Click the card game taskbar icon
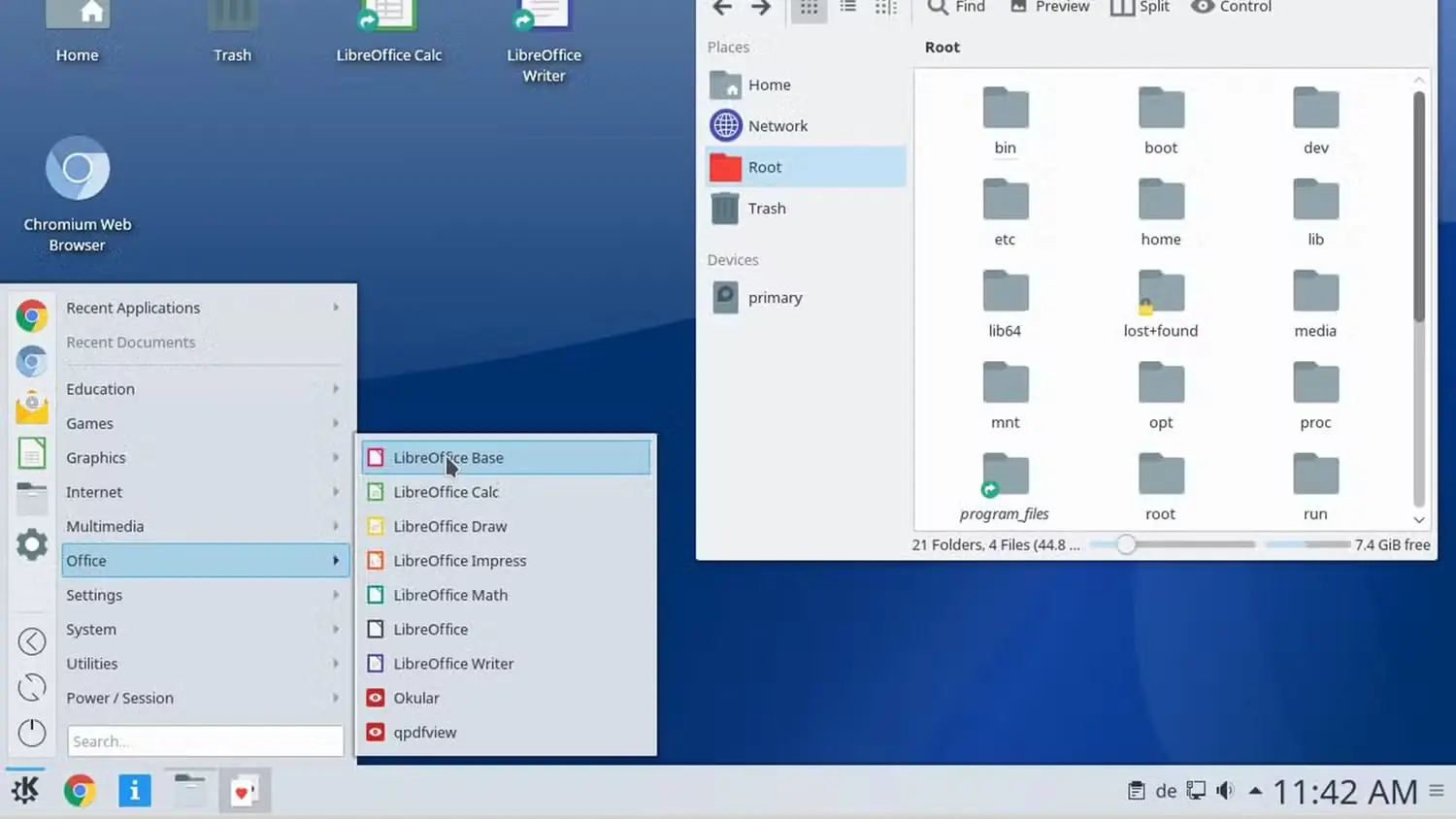This screenshot has height=819, width=1456. [244, 791]
